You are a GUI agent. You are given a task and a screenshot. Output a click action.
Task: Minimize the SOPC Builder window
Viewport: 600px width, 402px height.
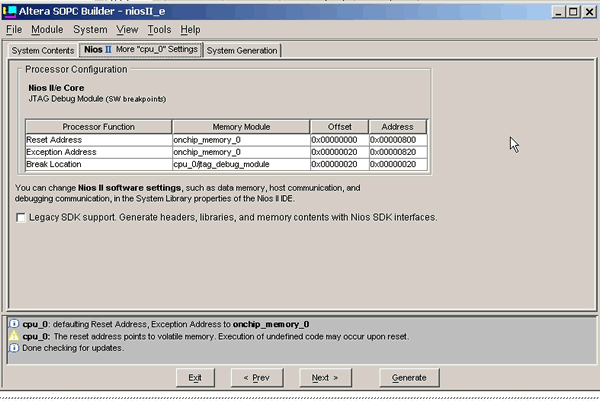click(x=558, y=12)
